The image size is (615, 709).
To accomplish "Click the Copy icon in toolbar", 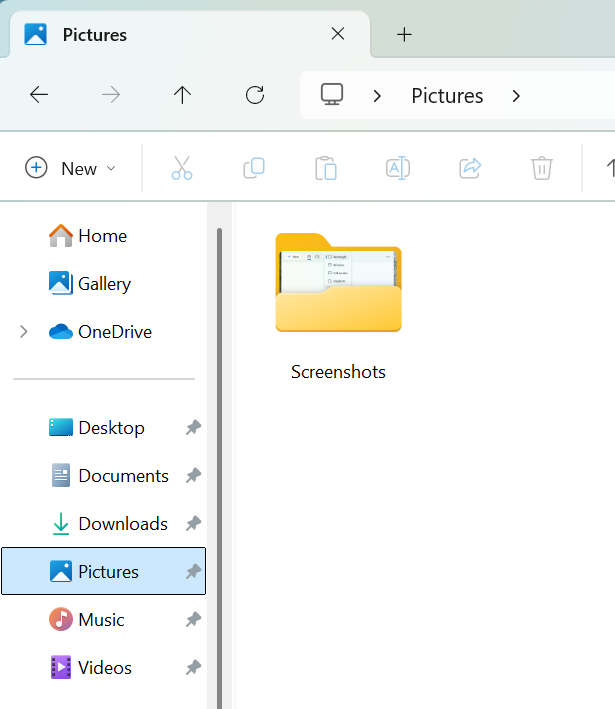I will pyautogui.click(x=254, y=168).
